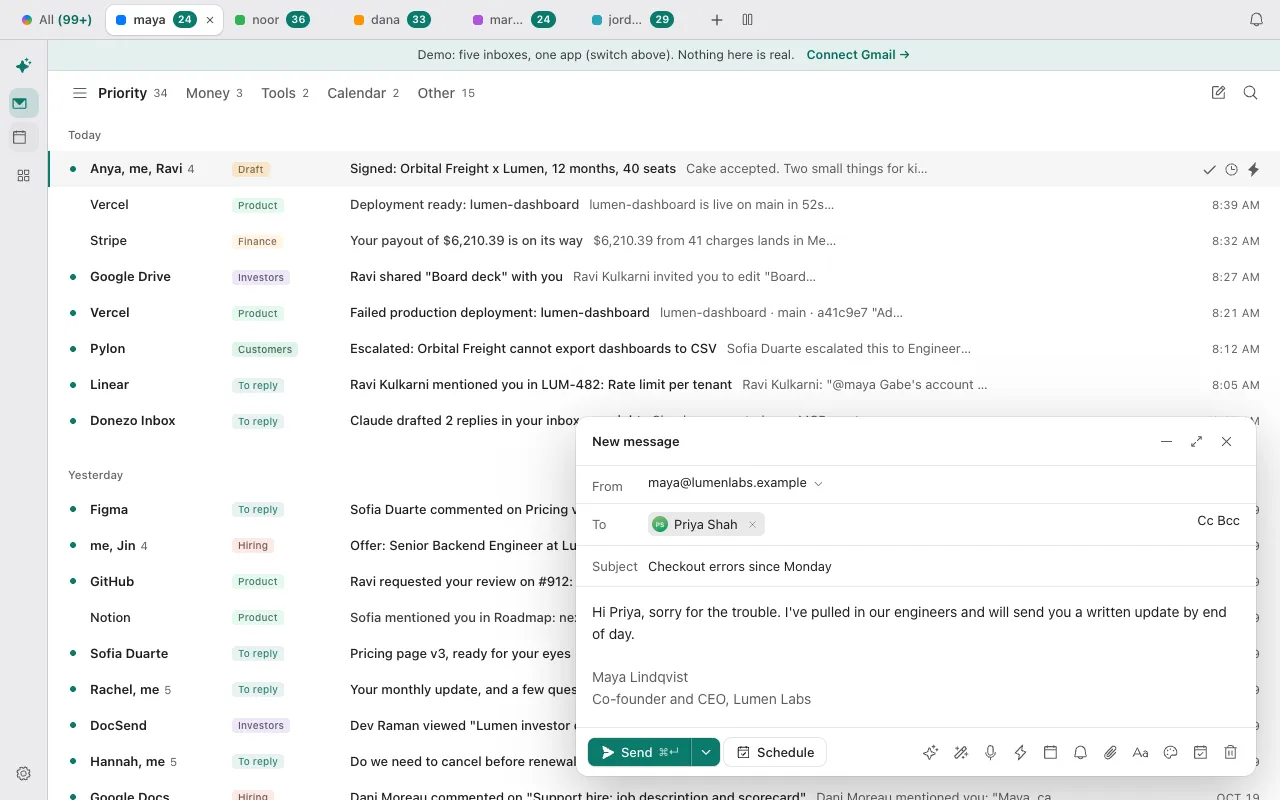Image resolution: width=1280 pixels, height=800 pixels.
Task: Open settings gear in left sidebar
Action: click(x=23, y=773)
